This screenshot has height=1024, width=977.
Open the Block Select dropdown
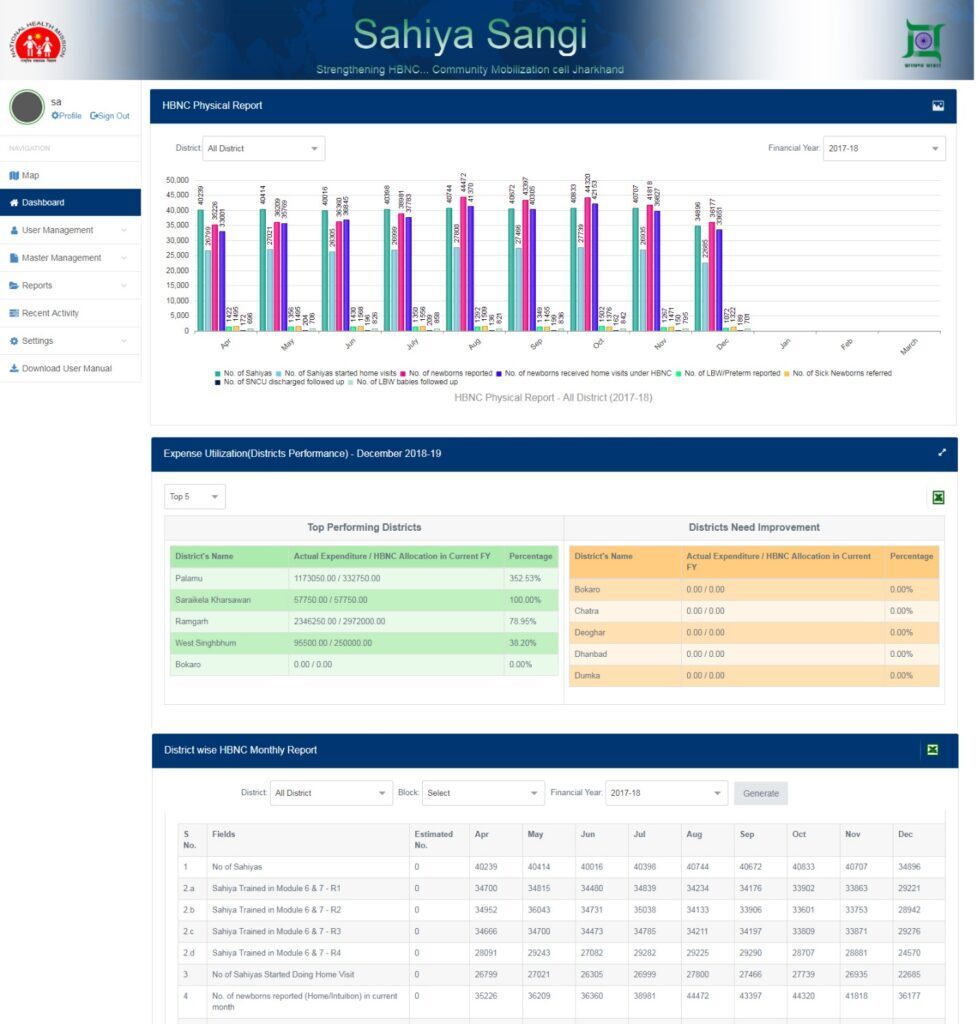[483, 793]
